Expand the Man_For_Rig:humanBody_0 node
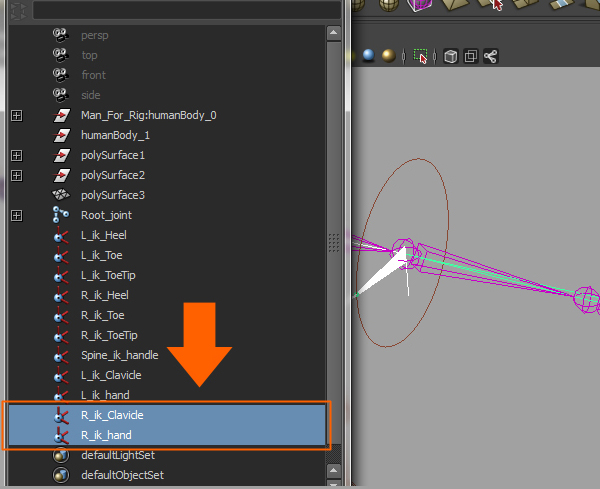 (16, 115)
